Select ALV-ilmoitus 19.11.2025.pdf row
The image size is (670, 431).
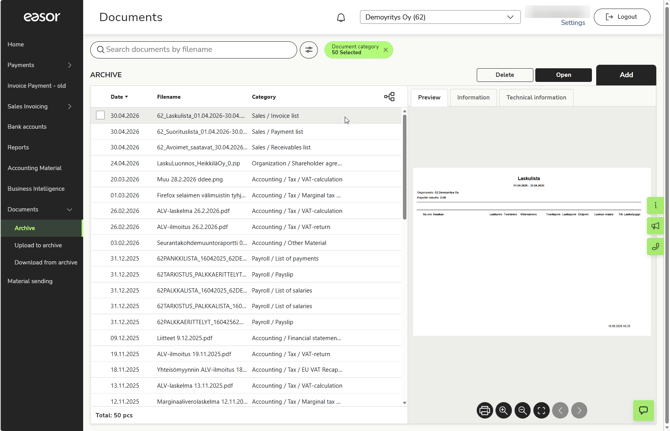246,354
